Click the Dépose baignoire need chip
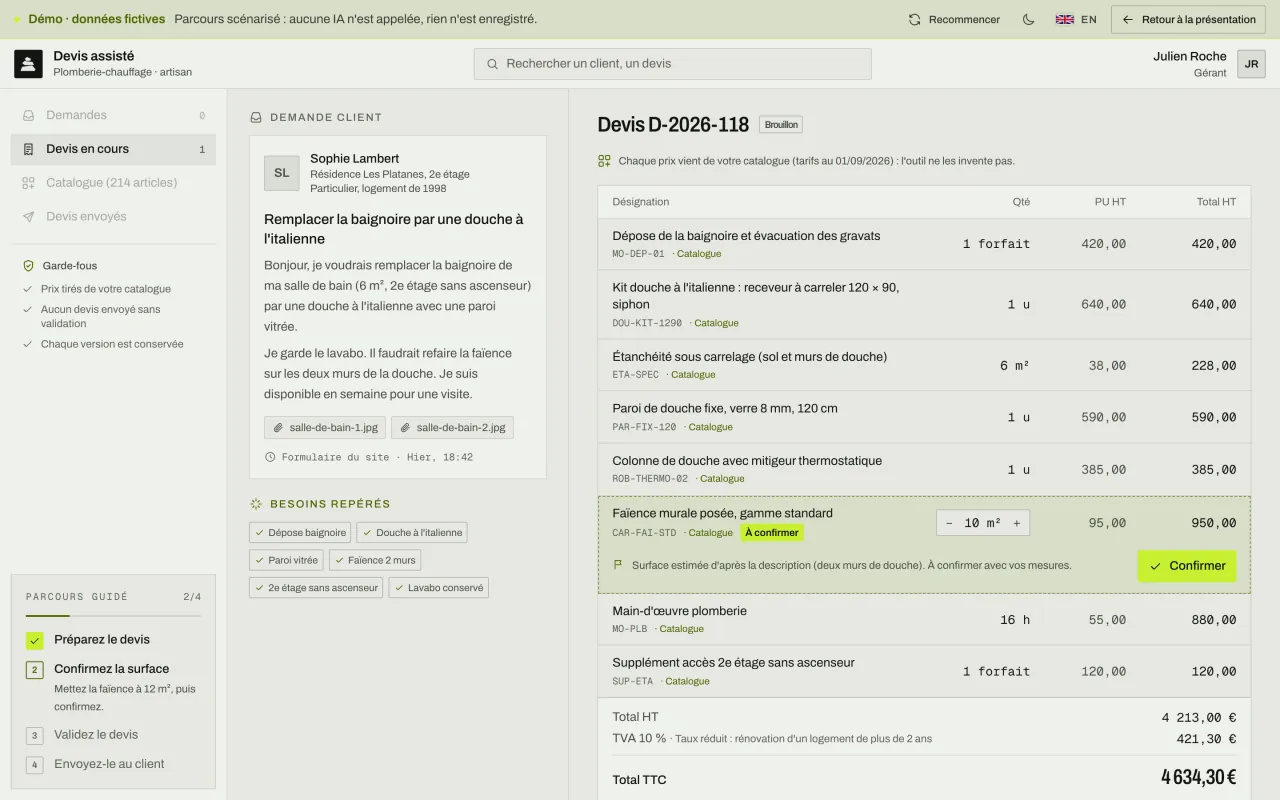Screen dimensions: 1280x800 [300, 533]
